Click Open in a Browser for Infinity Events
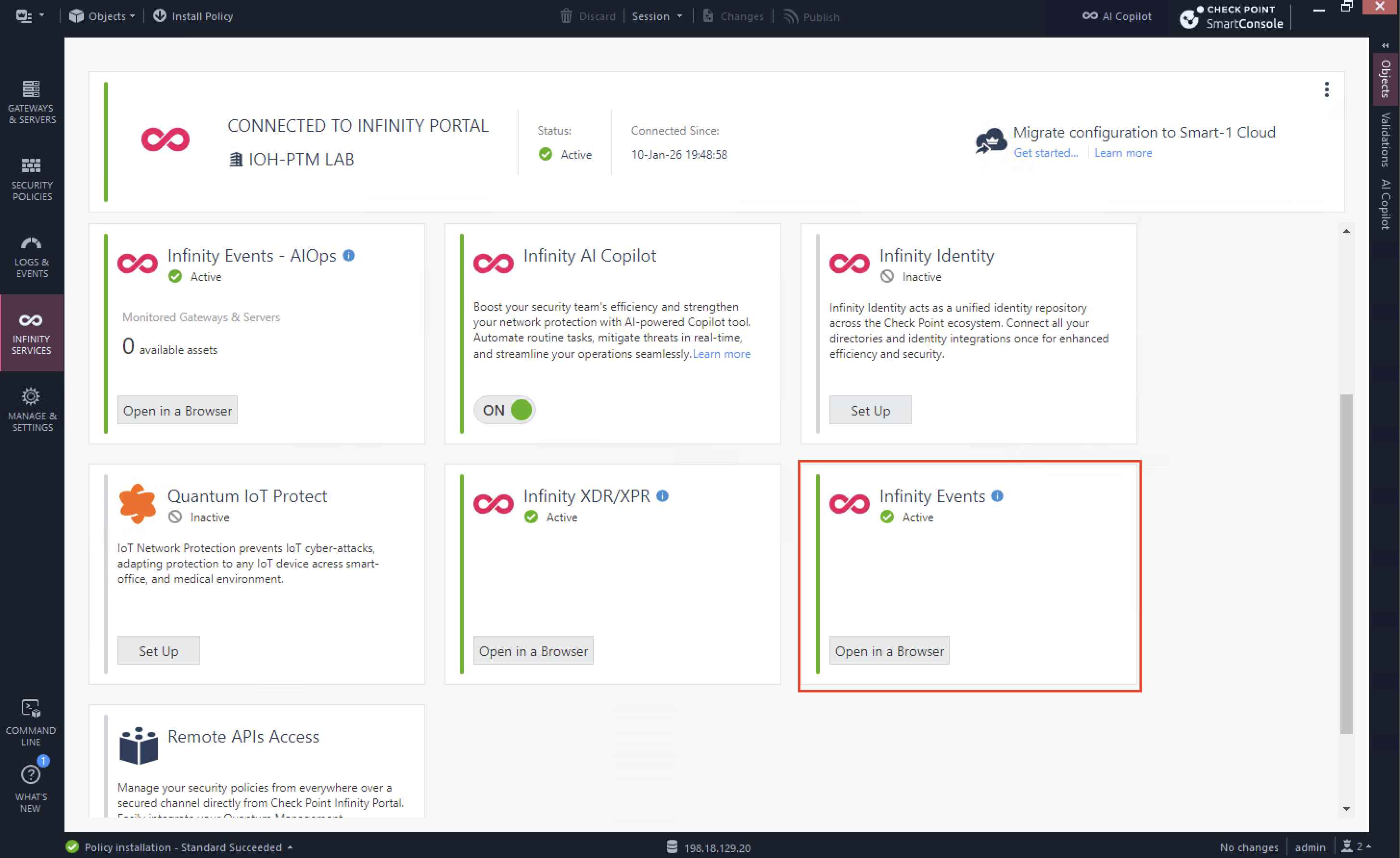Image resolution: width=1400 pixels, height=858 pixels. 889,651
